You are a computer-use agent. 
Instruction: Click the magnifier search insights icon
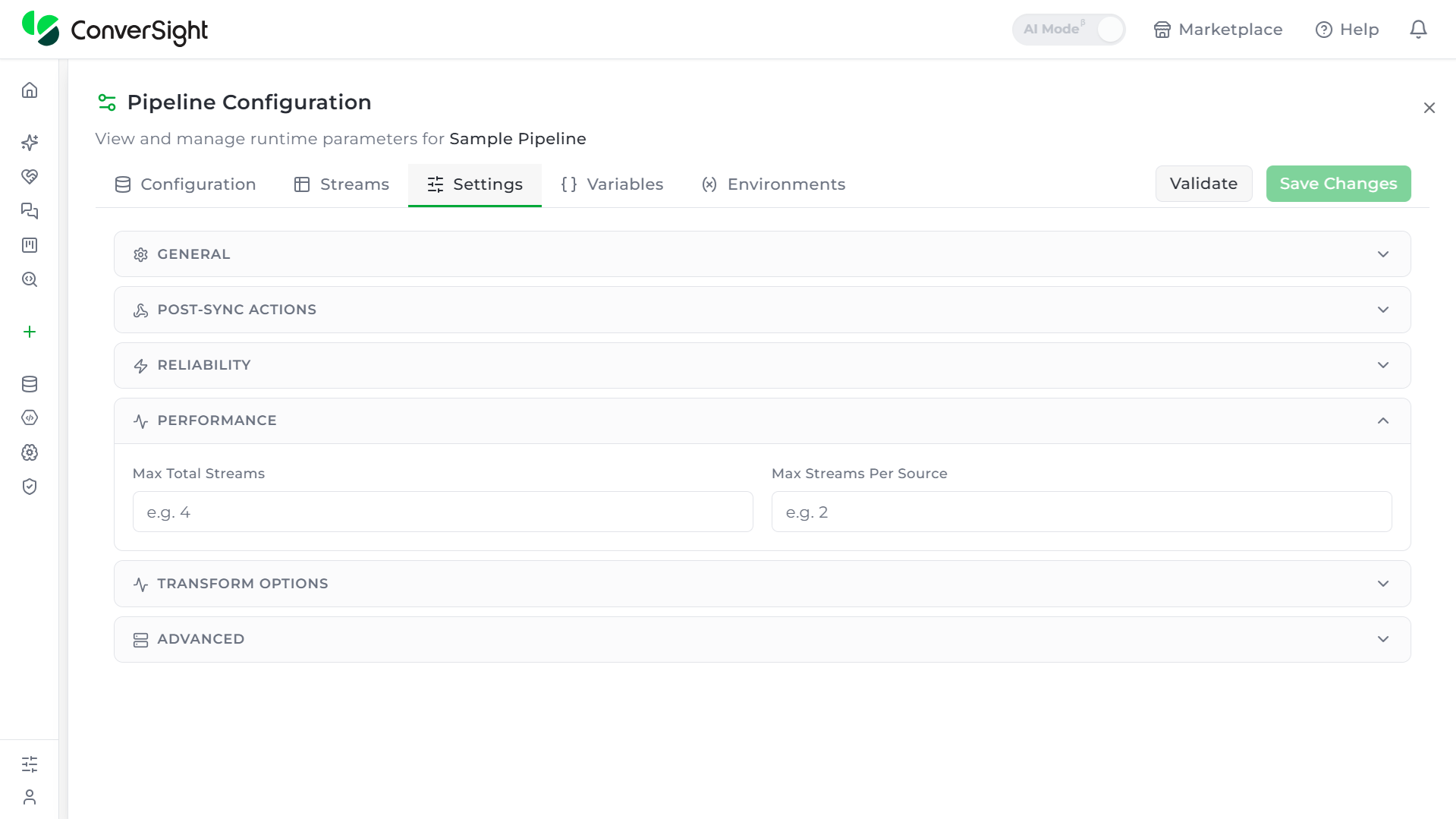click(x=30, y=279)
